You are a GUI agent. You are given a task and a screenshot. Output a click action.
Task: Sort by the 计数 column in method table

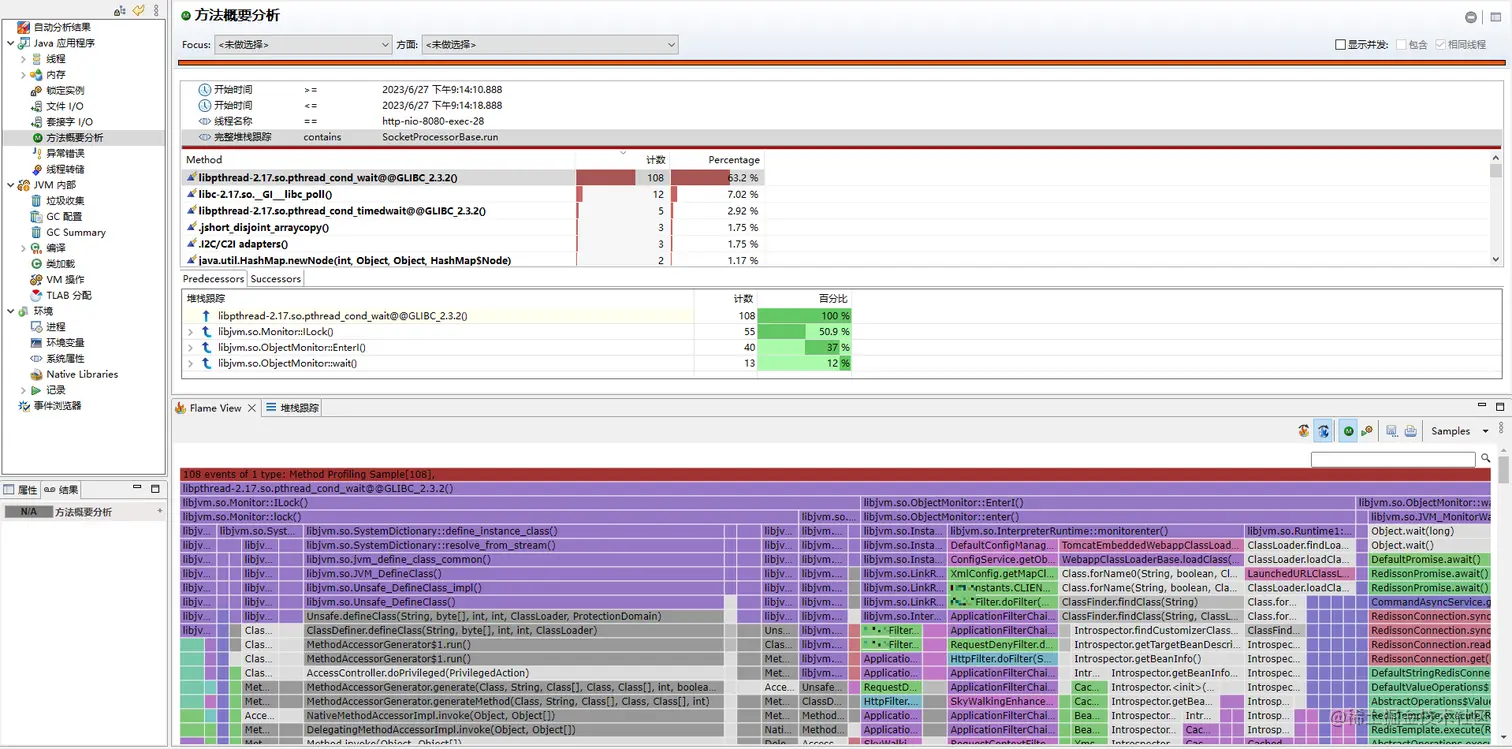623,160
